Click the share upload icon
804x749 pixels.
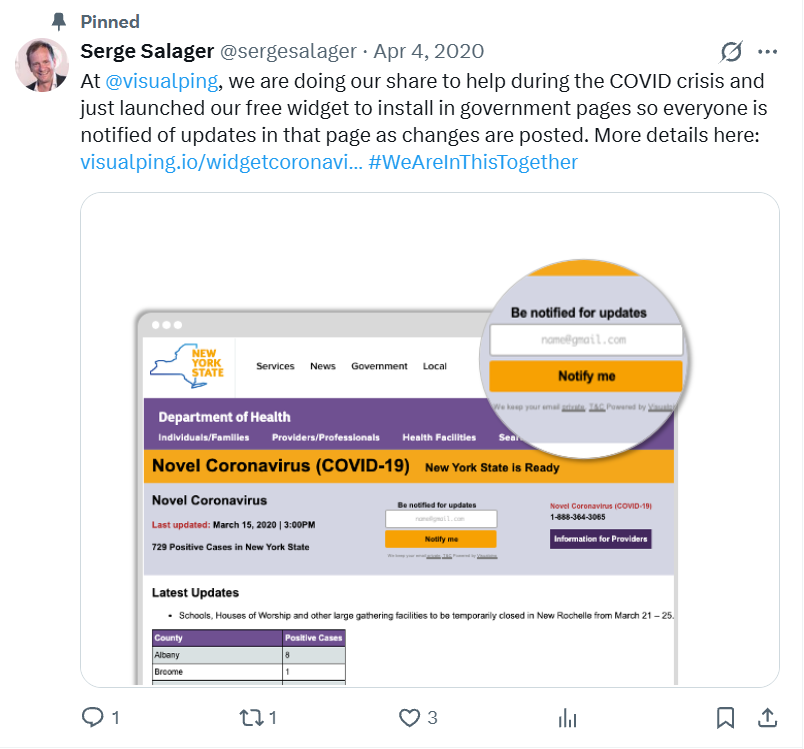[x=767, y=717]
